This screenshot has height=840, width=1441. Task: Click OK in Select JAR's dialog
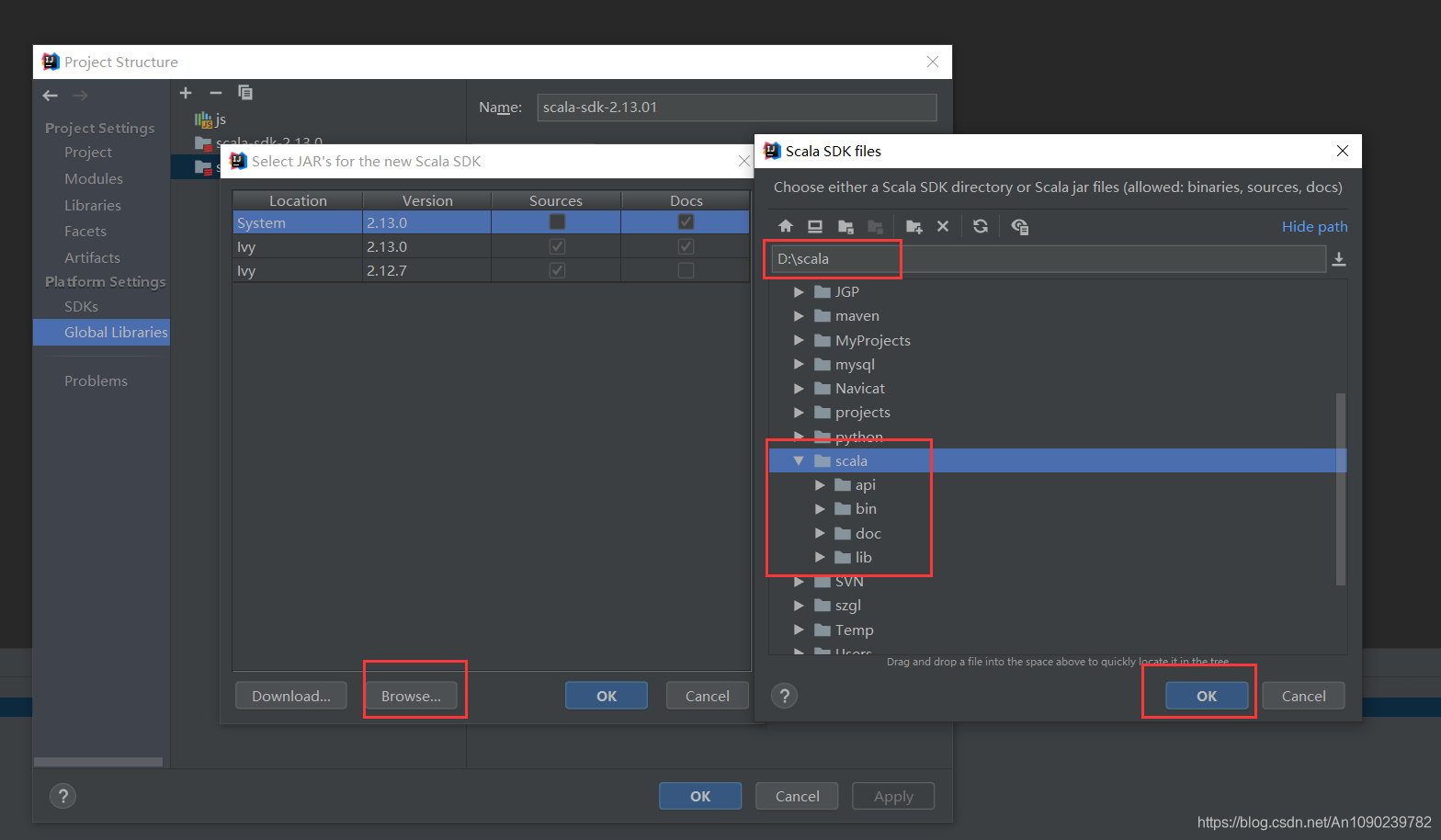[607, 696]
